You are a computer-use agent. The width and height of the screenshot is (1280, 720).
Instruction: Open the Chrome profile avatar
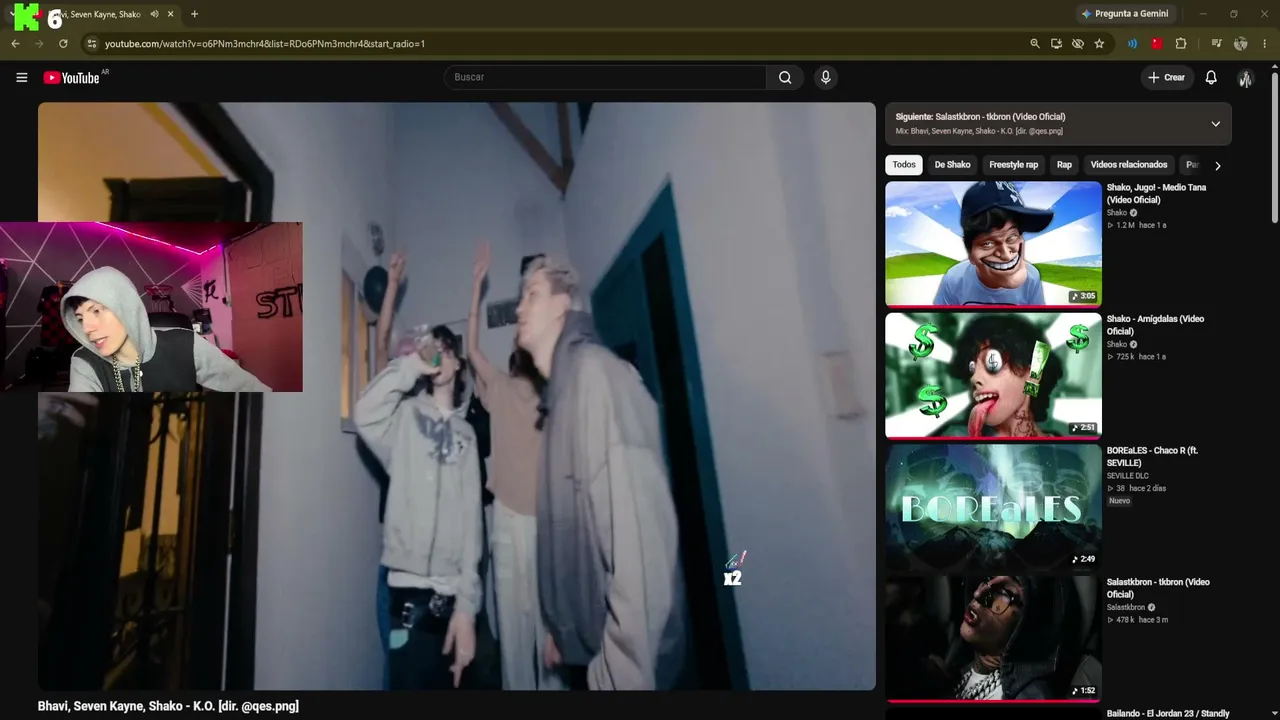(1240, 44)
